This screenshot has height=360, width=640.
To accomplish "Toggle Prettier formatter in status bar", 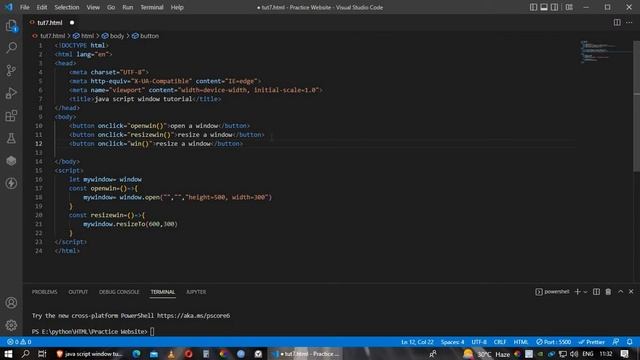I will point(592,342).
